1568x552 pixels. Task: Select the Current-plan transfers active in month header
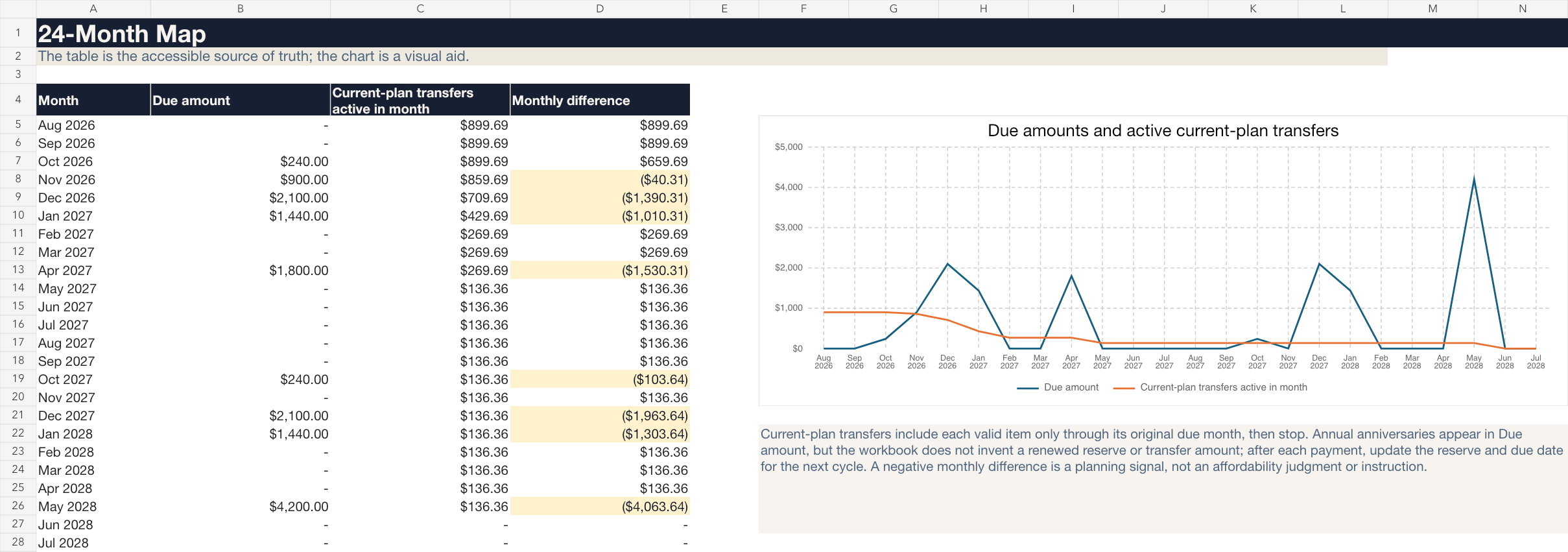click(x=420, y=100)
